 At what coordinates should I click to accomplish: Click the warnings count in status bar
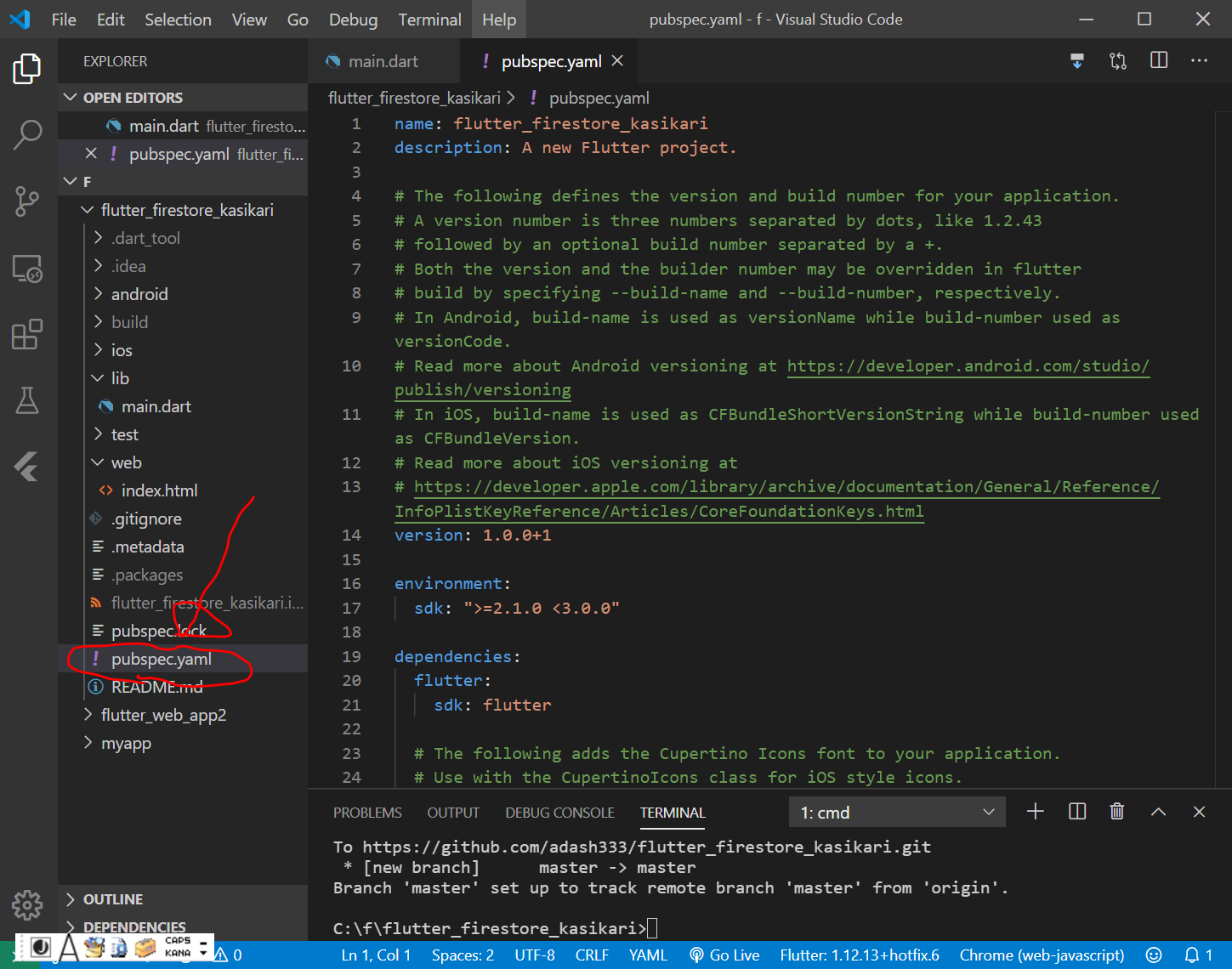pyautogui.click(x=228, y=955)
